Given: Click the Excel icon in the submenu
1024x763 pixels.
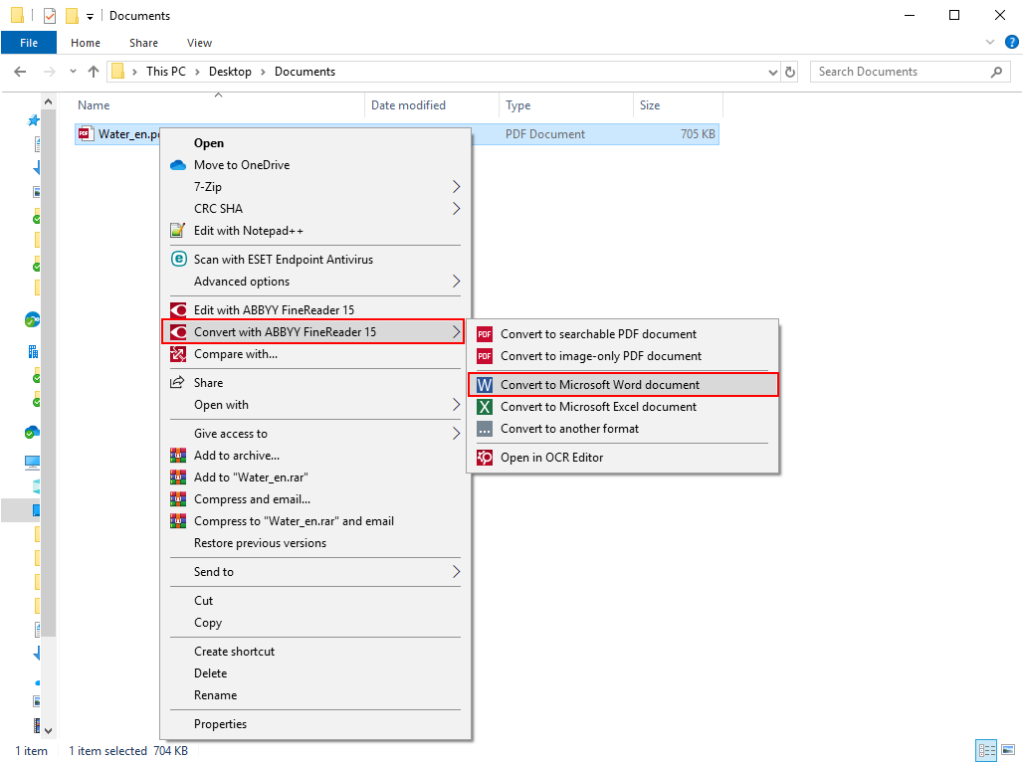Looking at the screenshot, I should [485, 407].
